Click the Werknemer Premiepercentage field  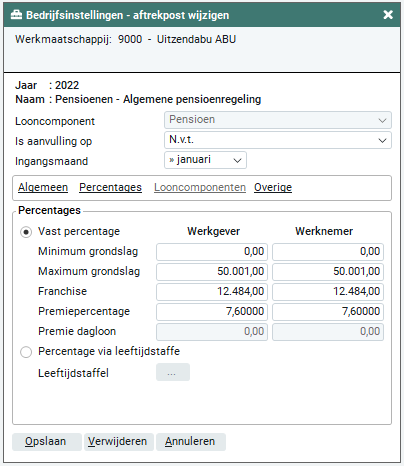coord(328,312)
